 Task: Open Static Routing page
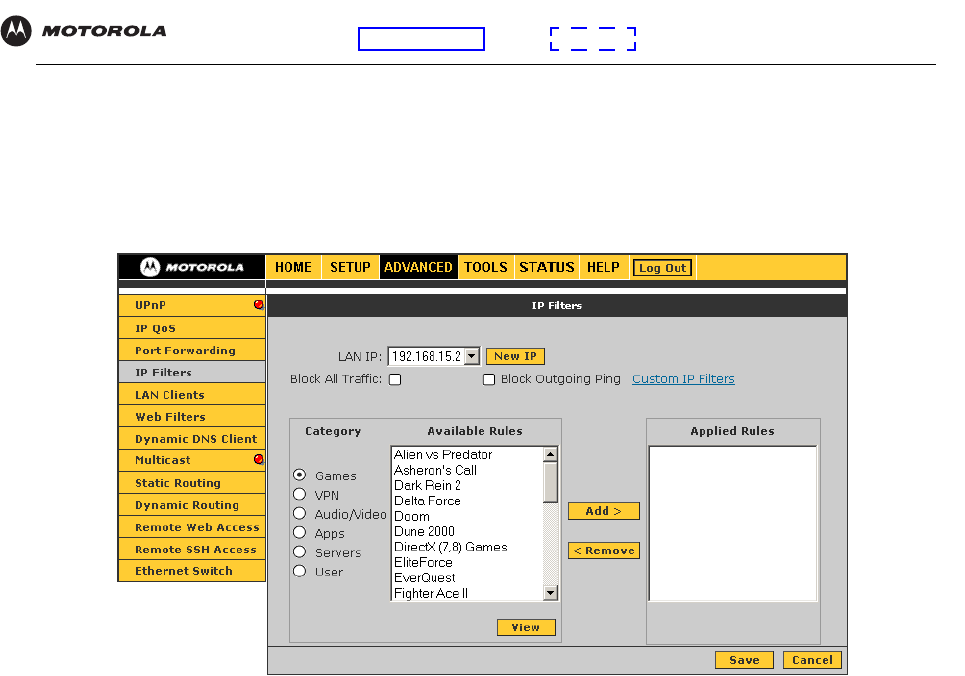click(x=191, y=483)
